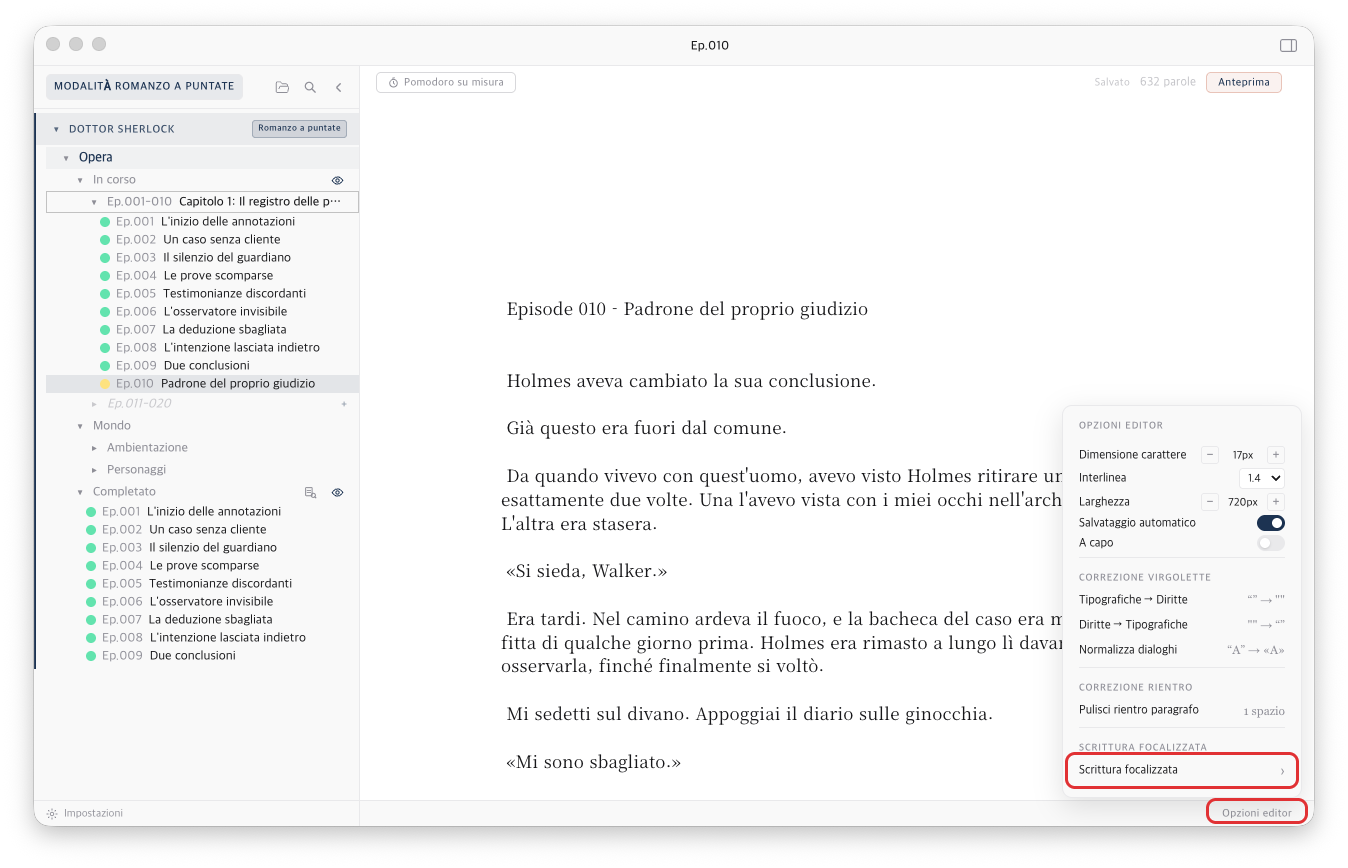1348x868 pixels.
Task: Toggle right panel icon in title bar
Action: [x=1288, y=45]
